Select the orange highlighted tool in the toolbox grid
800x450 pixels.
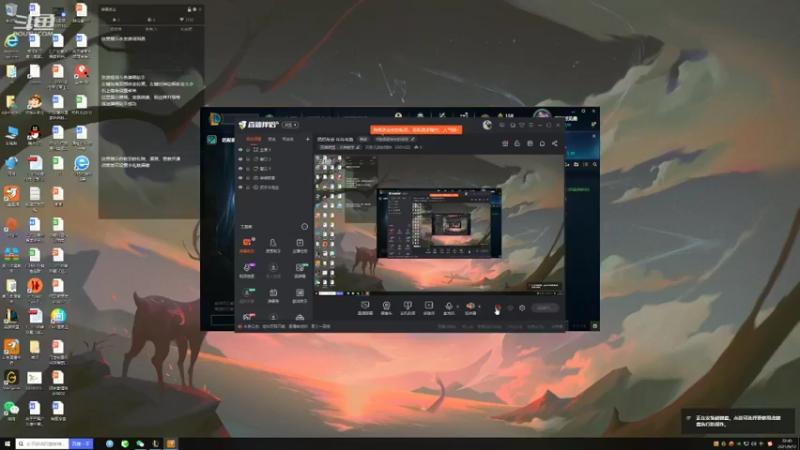247,245
